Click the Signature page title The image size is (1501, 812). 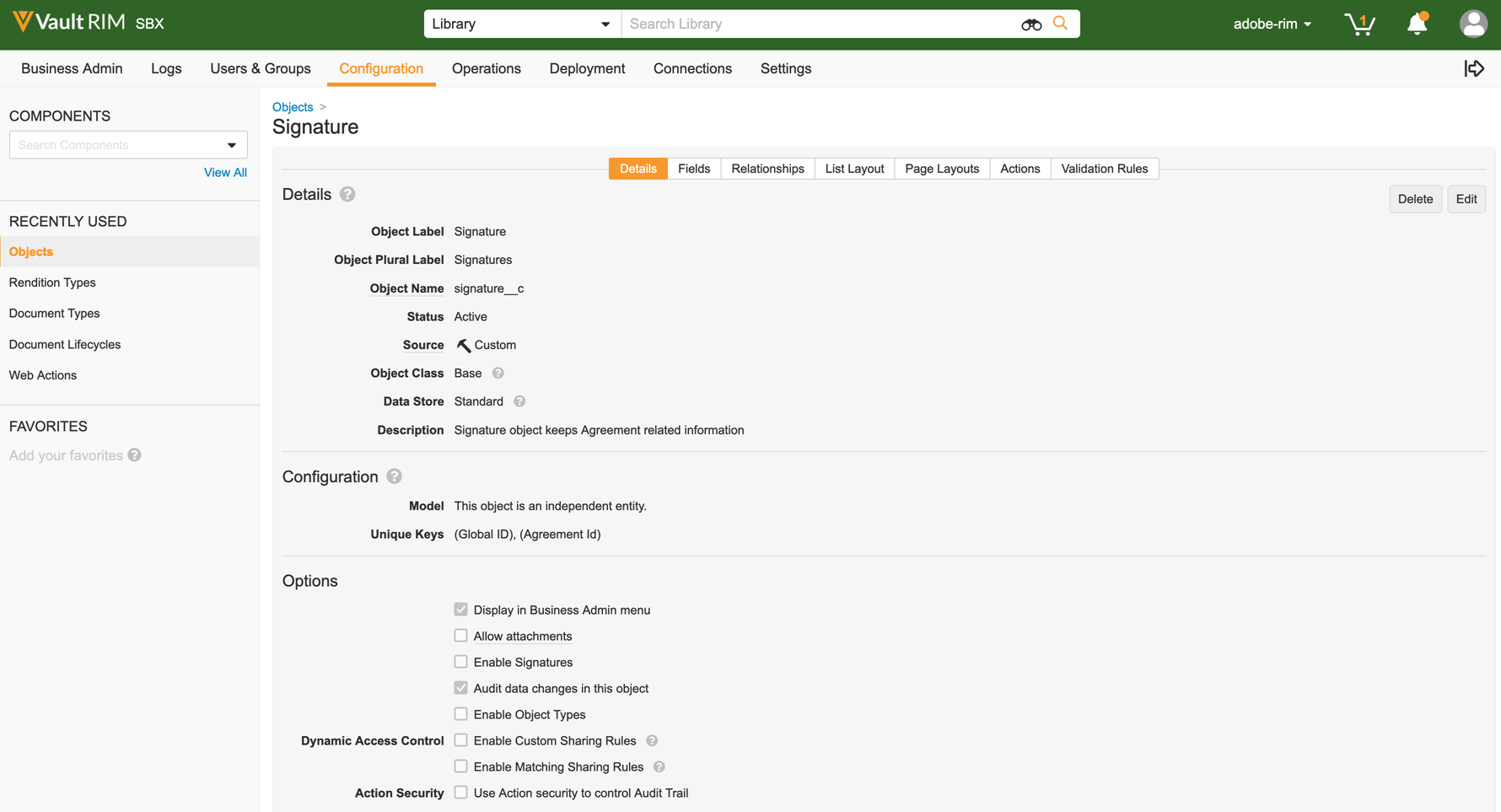point(315,127)
